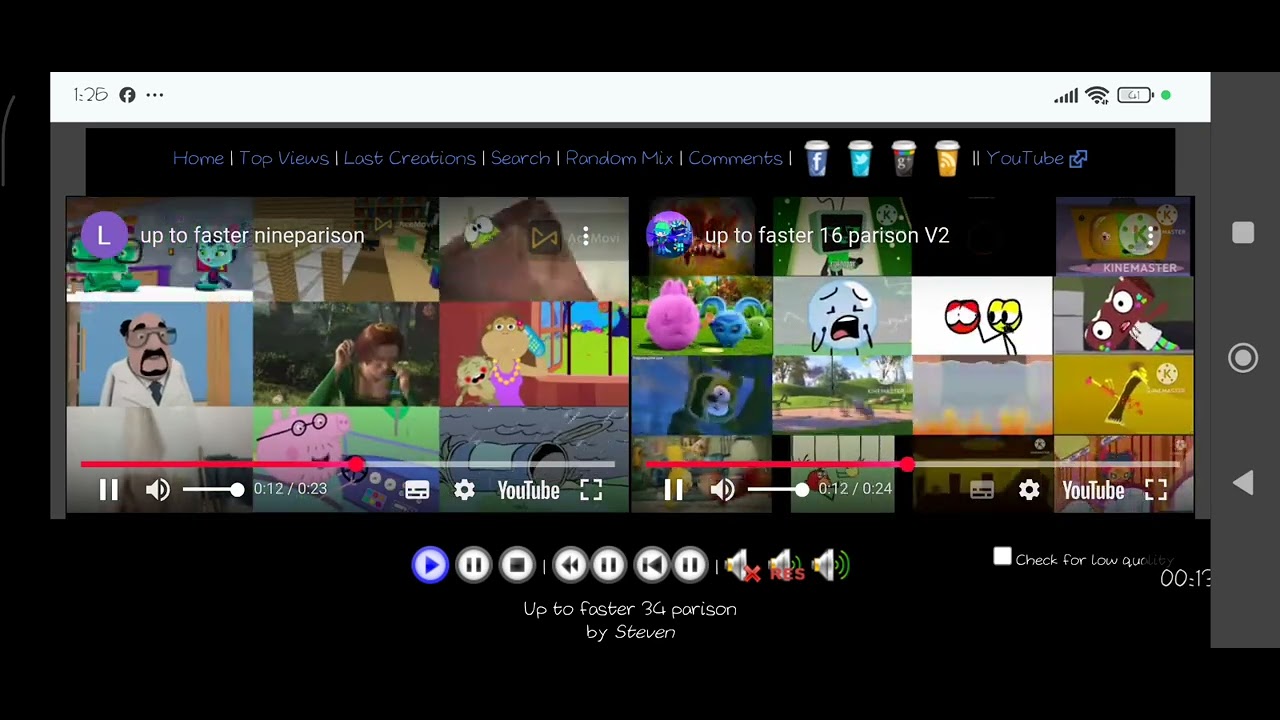Enable Check for low quality checkbox
The image size is (1280, 720).
click(1002, 558)
